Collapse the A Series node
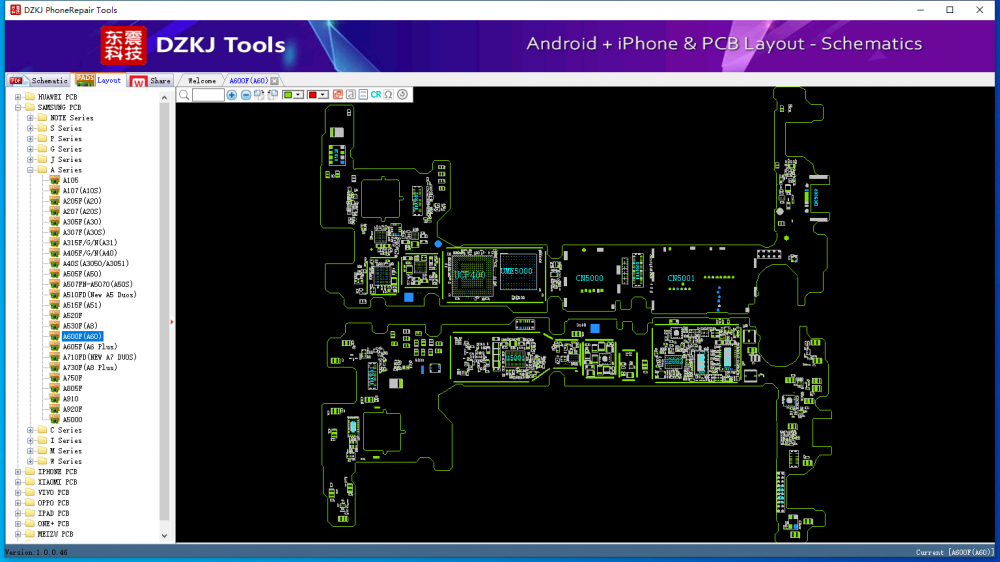This screenshot has height=562, width=1000. [x=30, y=170]
